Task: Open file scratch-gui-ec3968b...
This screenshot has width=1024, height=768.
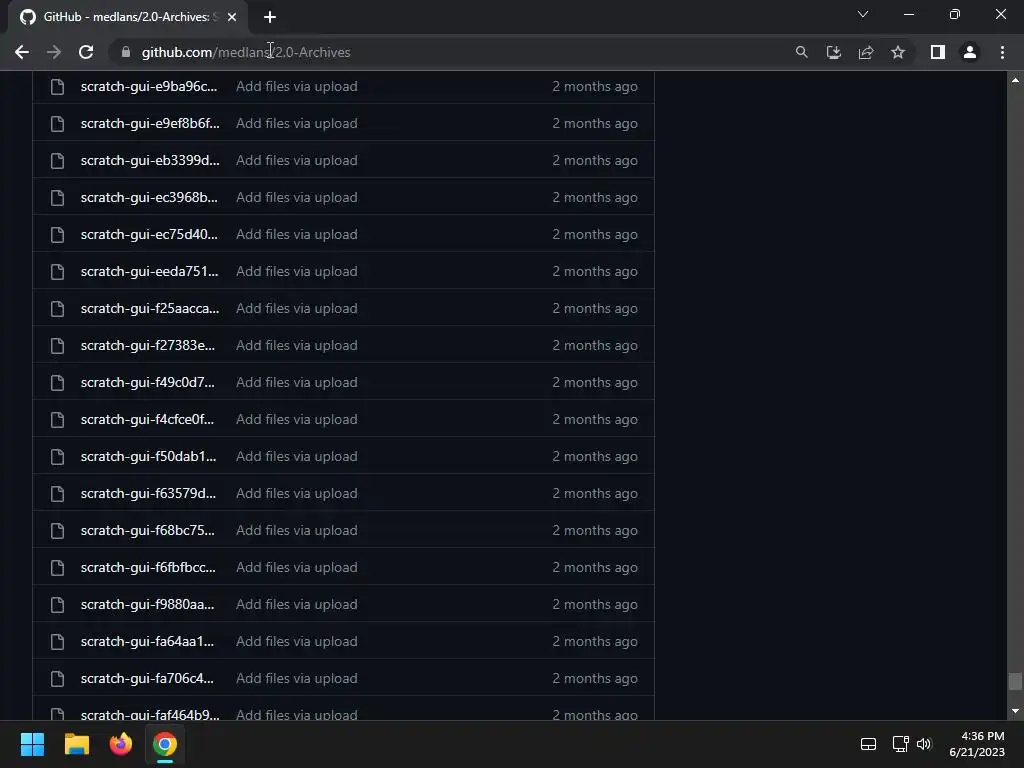Action: [x=150, y=197]
